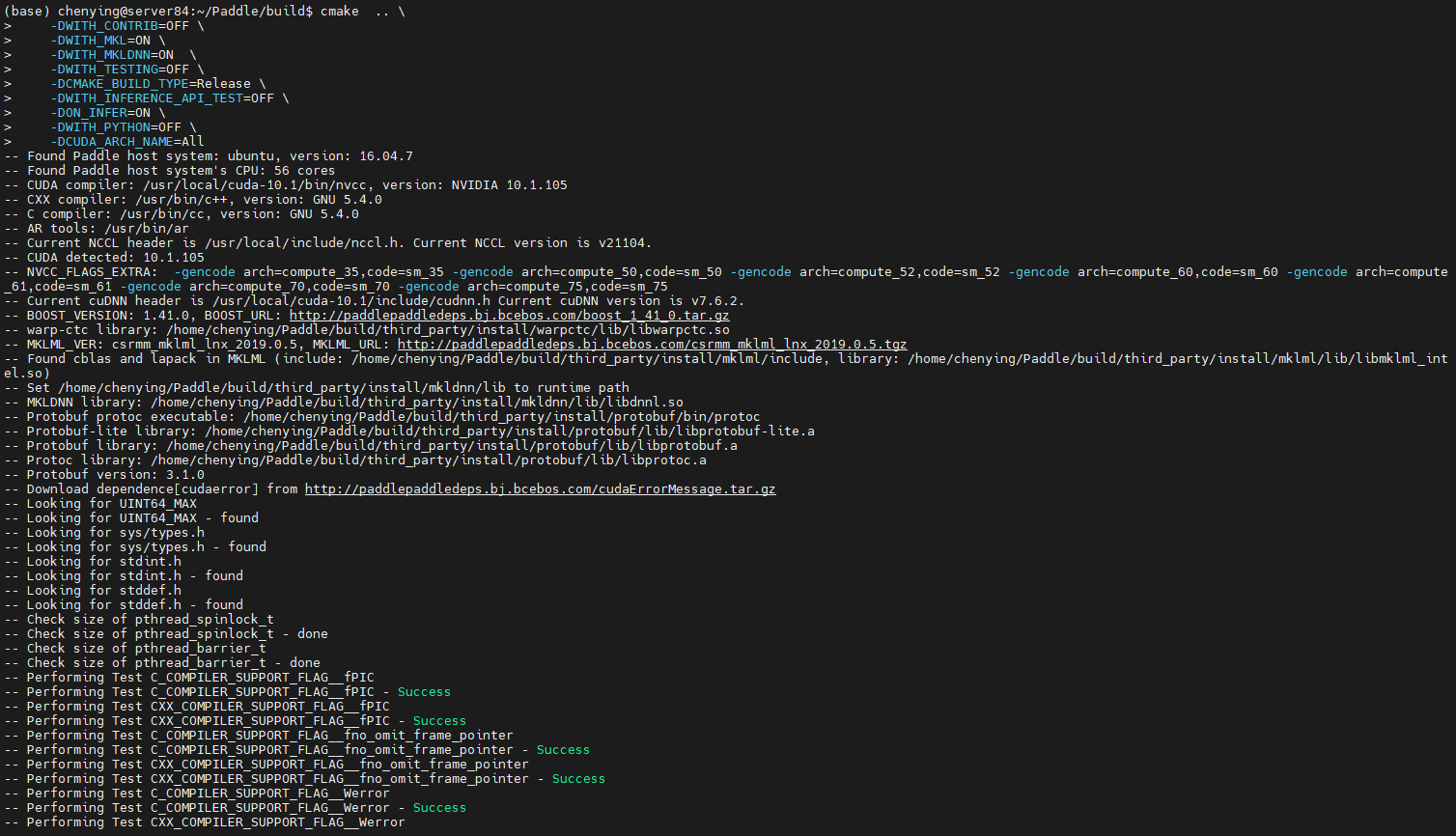Image resolution: width=1456 pixels, height=836 pixels.
Task: Click the 'CUDA detected: 10.1.105' line
Action: [104, 258]
